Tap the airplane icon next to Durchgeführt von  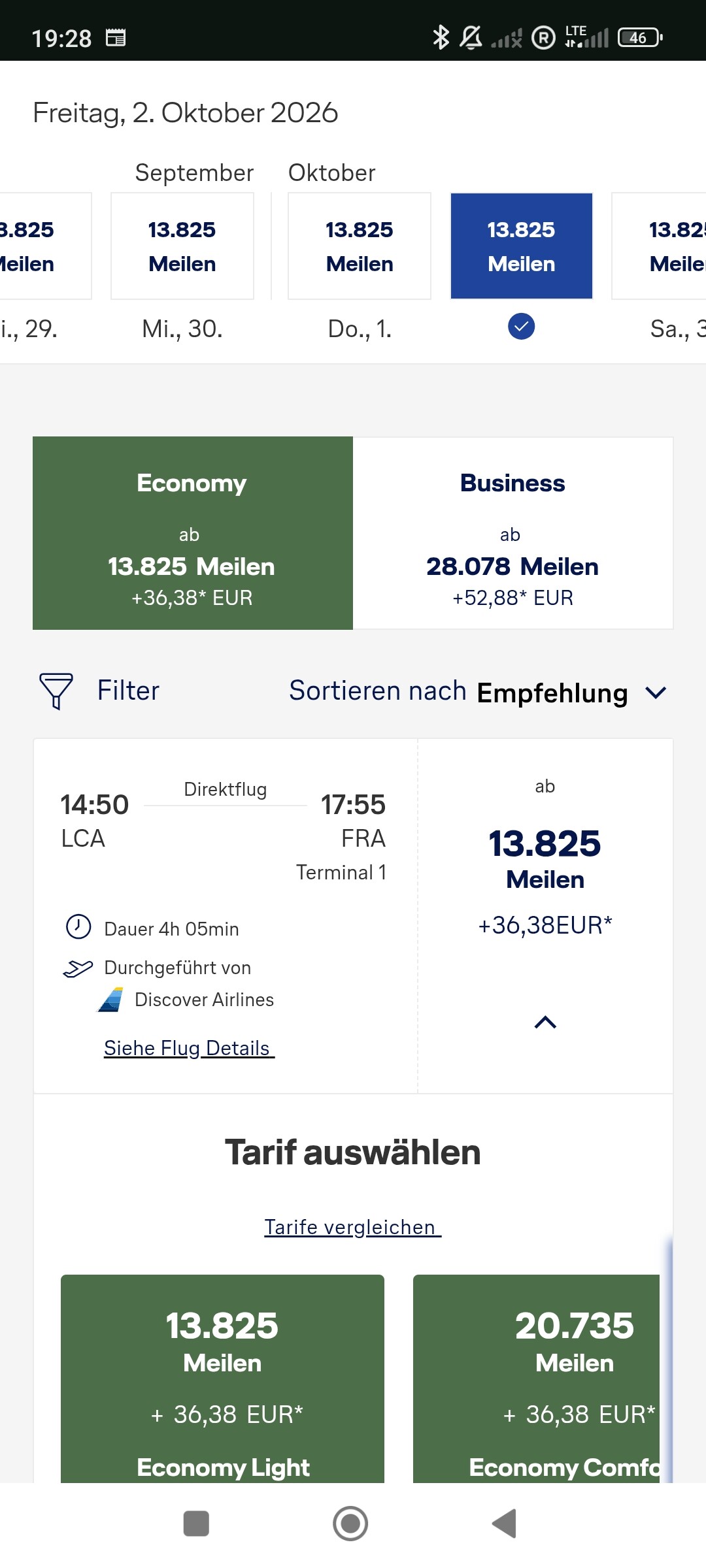pyautogui.click(x=78, y=968)
